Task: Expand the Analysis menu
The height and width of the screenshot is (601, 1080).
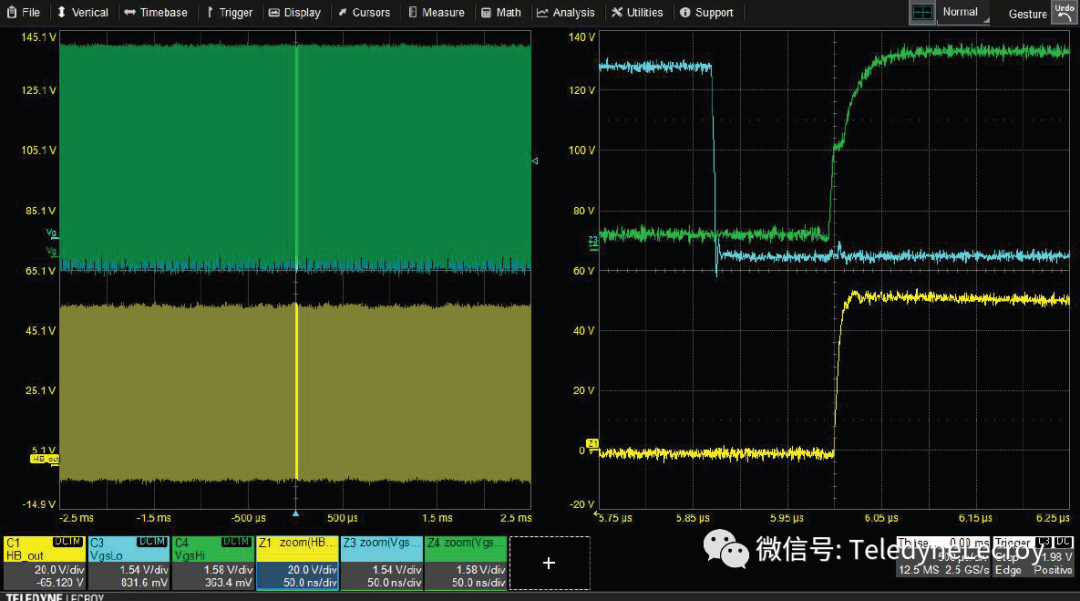Action: (x=566, y=13)
